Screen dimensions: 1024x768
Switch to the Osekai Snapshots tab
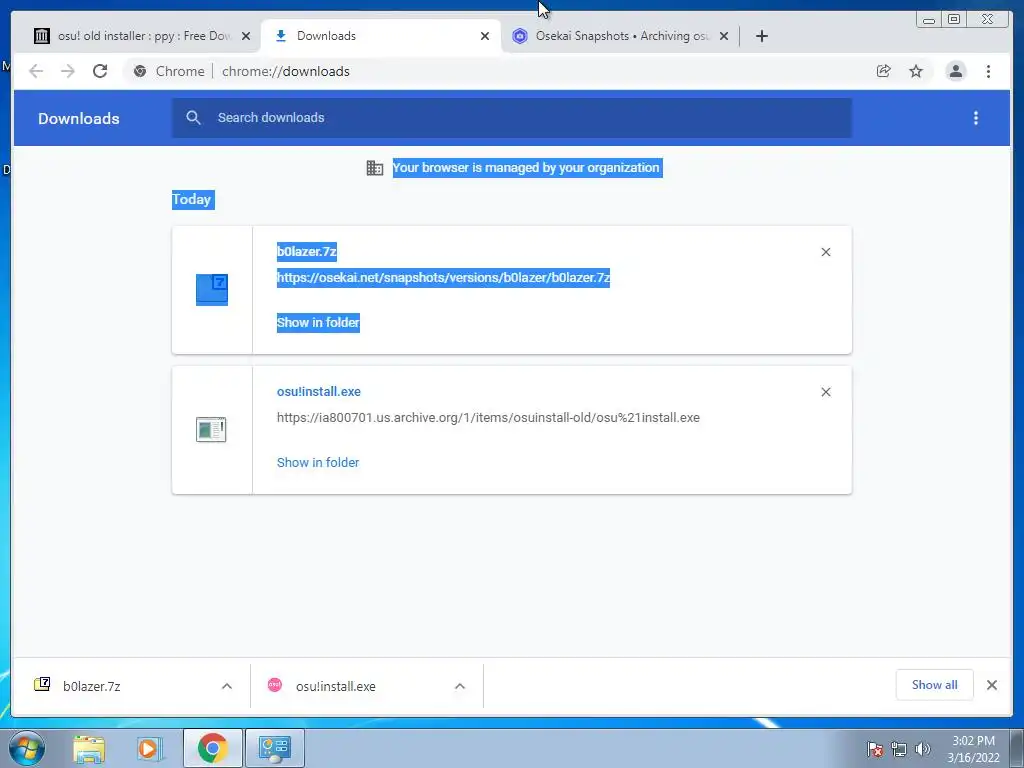tap(620, 36)
